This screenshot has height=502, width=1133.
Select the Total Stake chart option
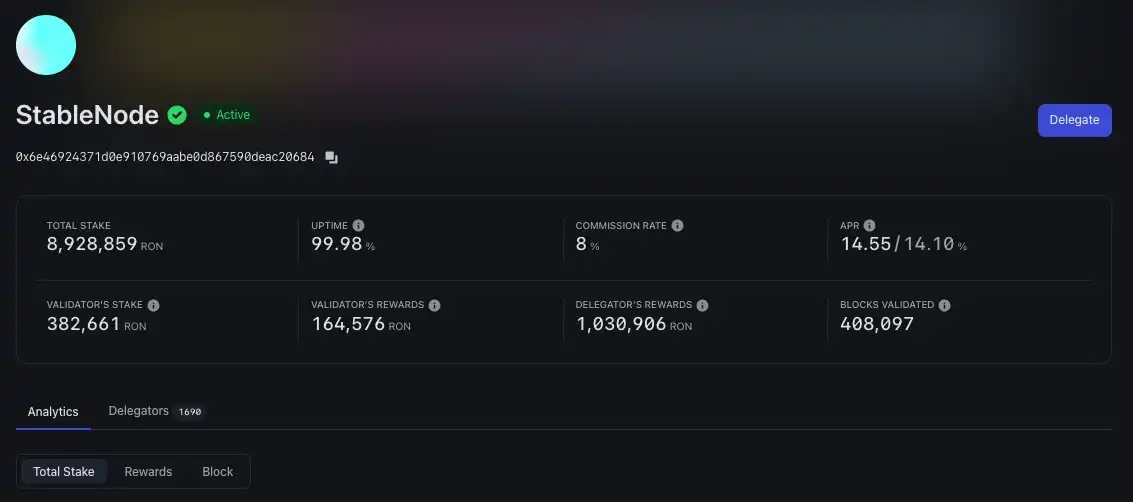tap(64, 472)
